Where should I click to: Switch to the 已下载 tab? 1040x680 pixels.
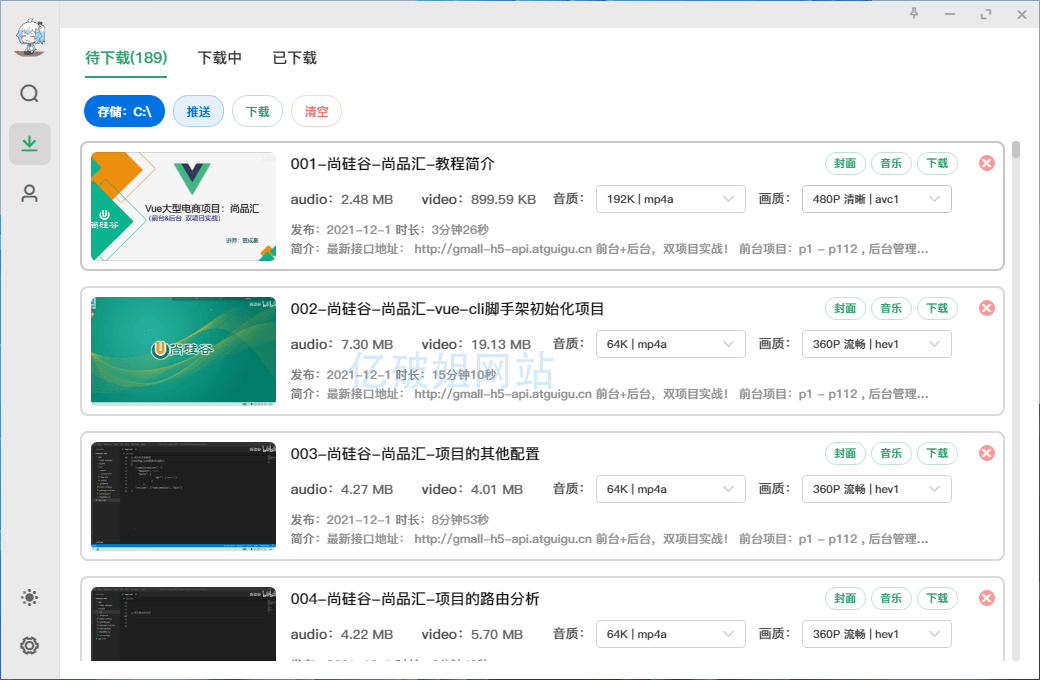point(295,58)
